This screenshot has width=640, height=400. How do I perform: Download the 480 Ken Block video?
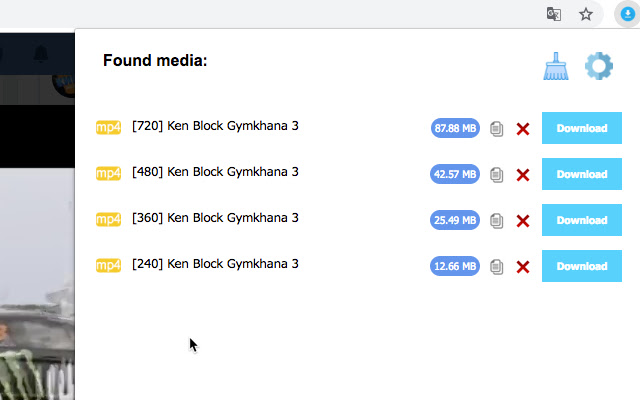tap(582, 174)
